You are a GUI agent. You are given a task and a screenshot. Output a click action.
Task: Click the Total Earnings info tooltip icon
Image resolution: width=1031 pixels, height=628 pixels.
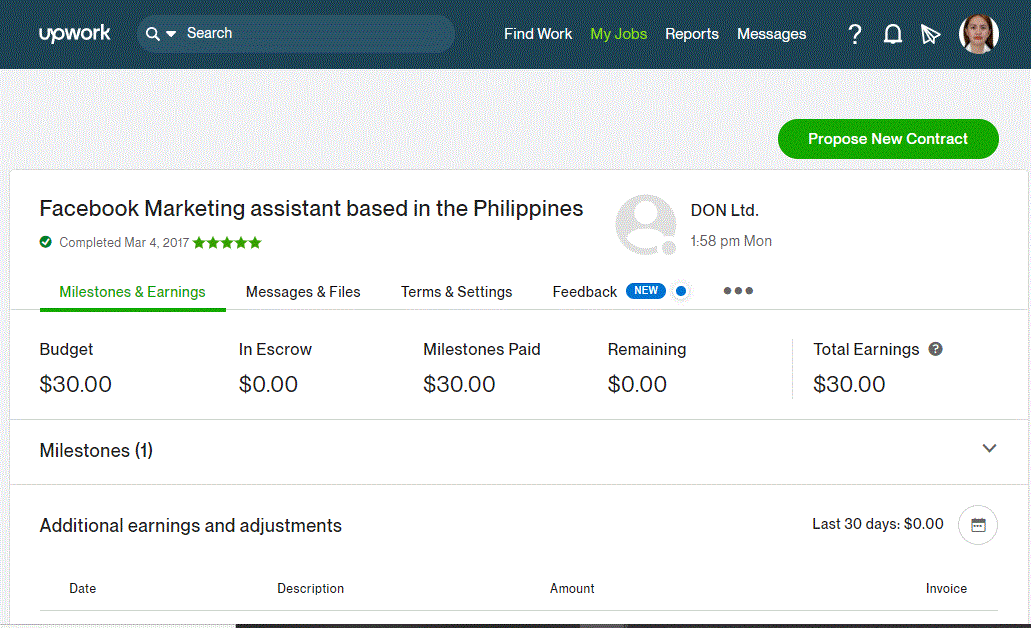click(936, 349)
